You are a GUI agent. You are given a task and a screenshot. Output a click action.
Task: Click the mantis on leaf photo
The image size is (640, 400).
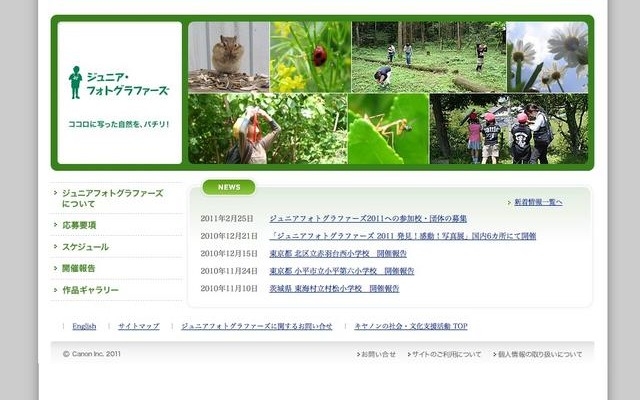(x=389, y=129)
